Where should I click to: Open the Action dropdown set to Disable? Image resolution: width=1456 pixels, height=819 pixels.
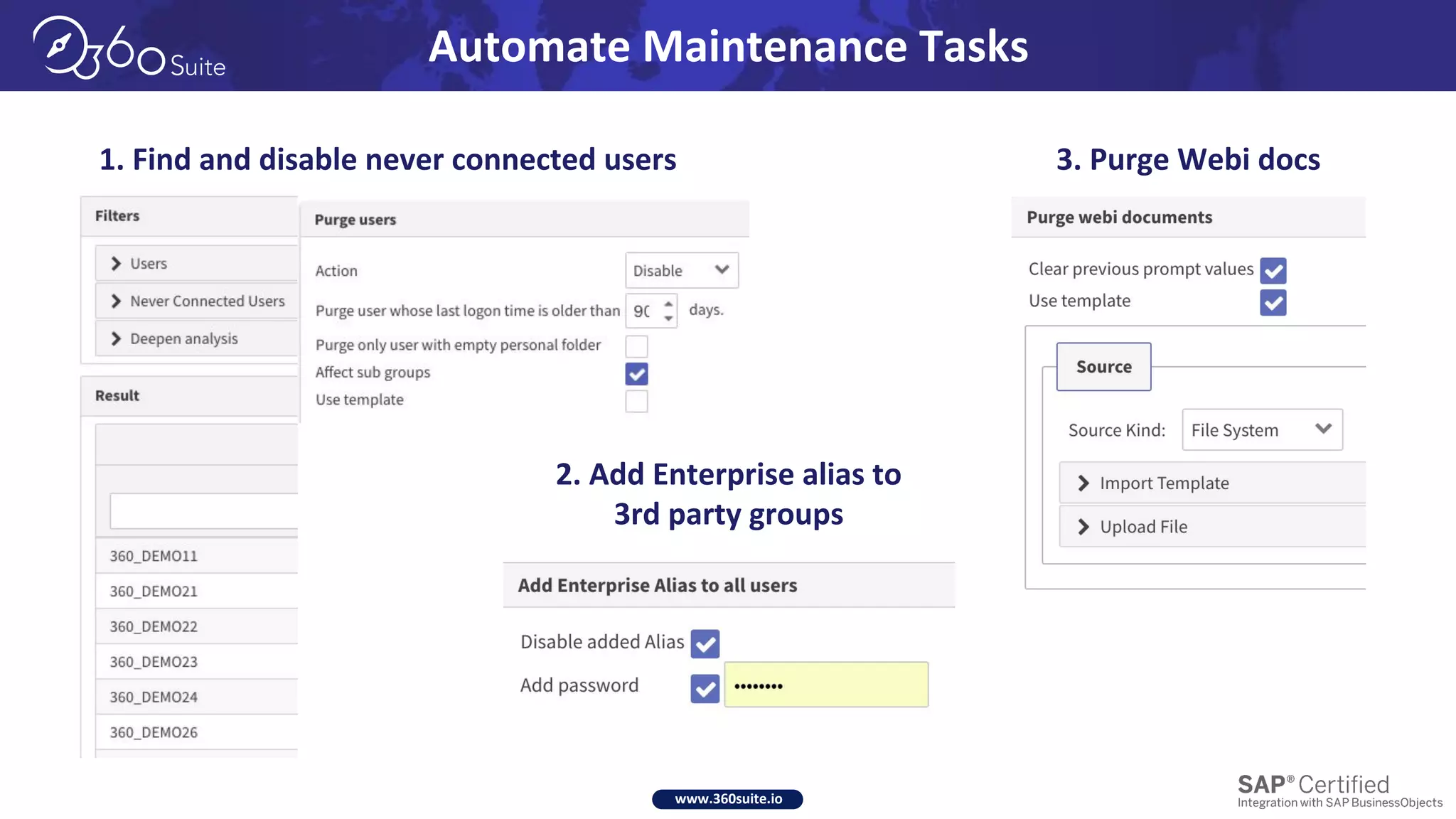(682, 270)
